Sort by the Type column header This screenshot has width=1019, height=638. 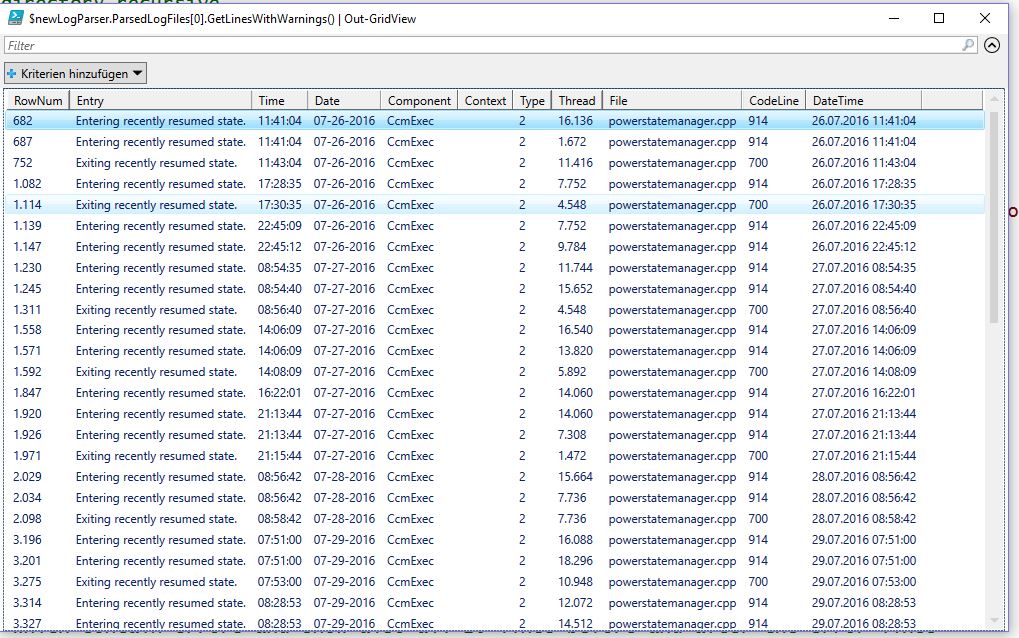click(532, 101)
